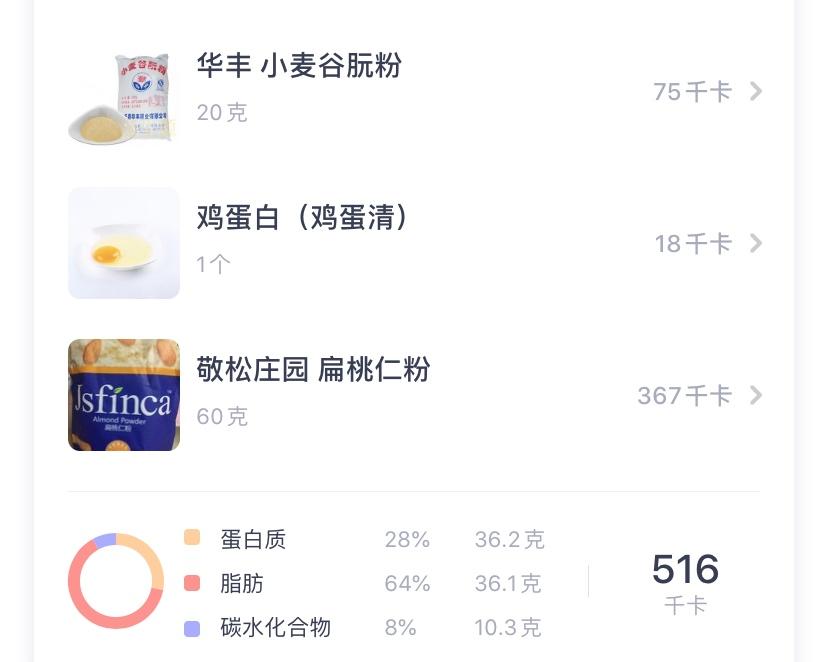
Task: Click the 18 千卡 calorie value
Action: point(693,244)
